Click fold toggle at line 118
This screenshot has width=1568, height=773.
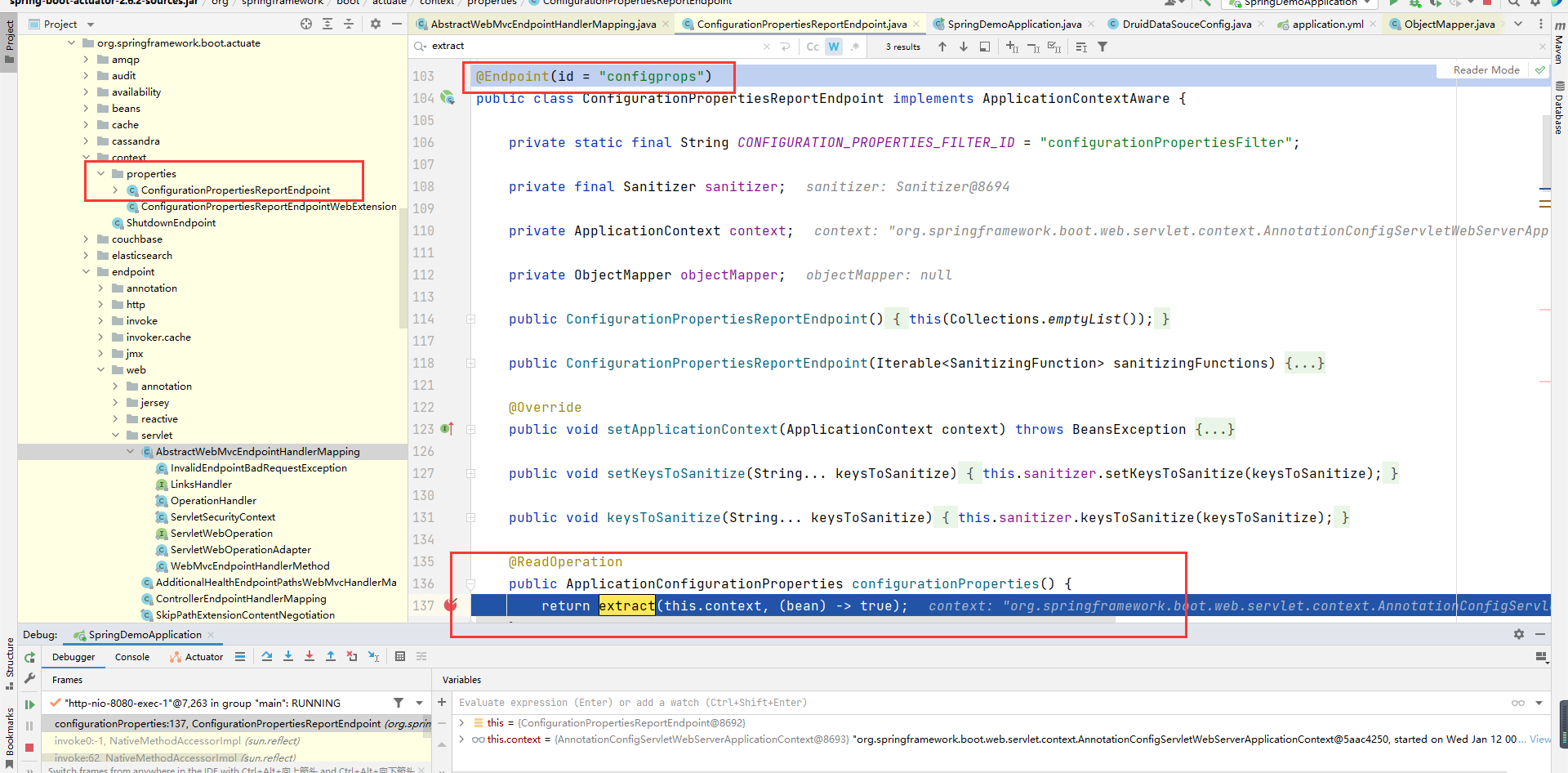[x=470, y=363]
